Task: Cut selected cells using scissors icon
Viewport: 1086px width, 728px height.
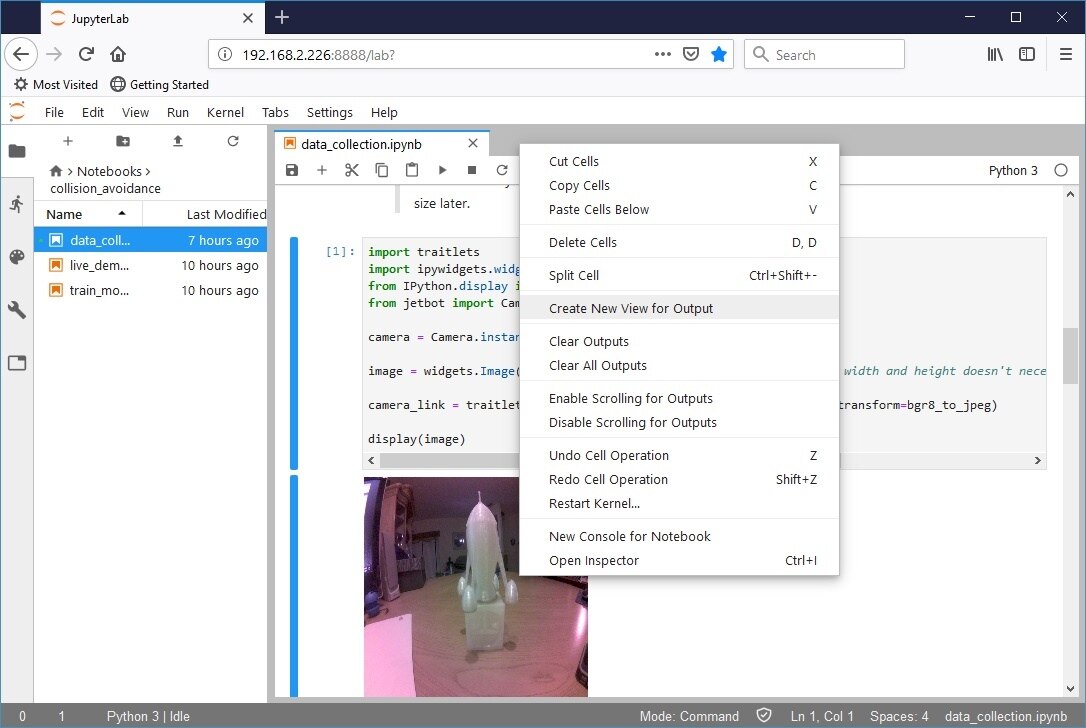Action: 352,171
